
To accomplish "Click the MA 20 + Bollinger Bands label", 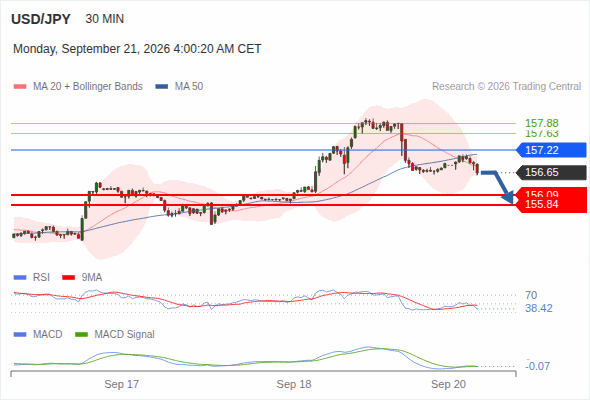I will (88, 87).
